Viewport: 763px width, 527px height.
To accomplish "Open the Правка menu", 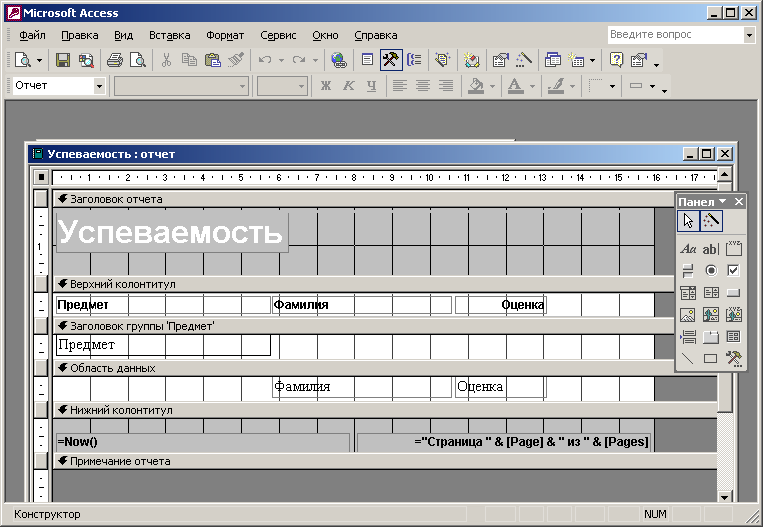I will click(80, 35).
